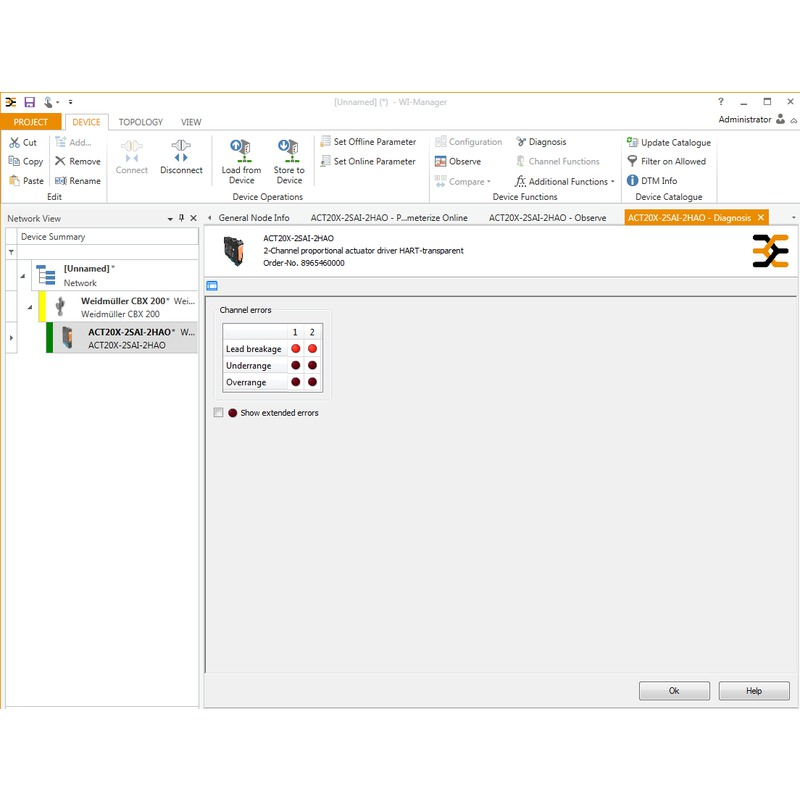Image resolution: width=800 pixels, height=800 pixels.
Task: Click the Disconnect icon
Action: tap(181, 151)
